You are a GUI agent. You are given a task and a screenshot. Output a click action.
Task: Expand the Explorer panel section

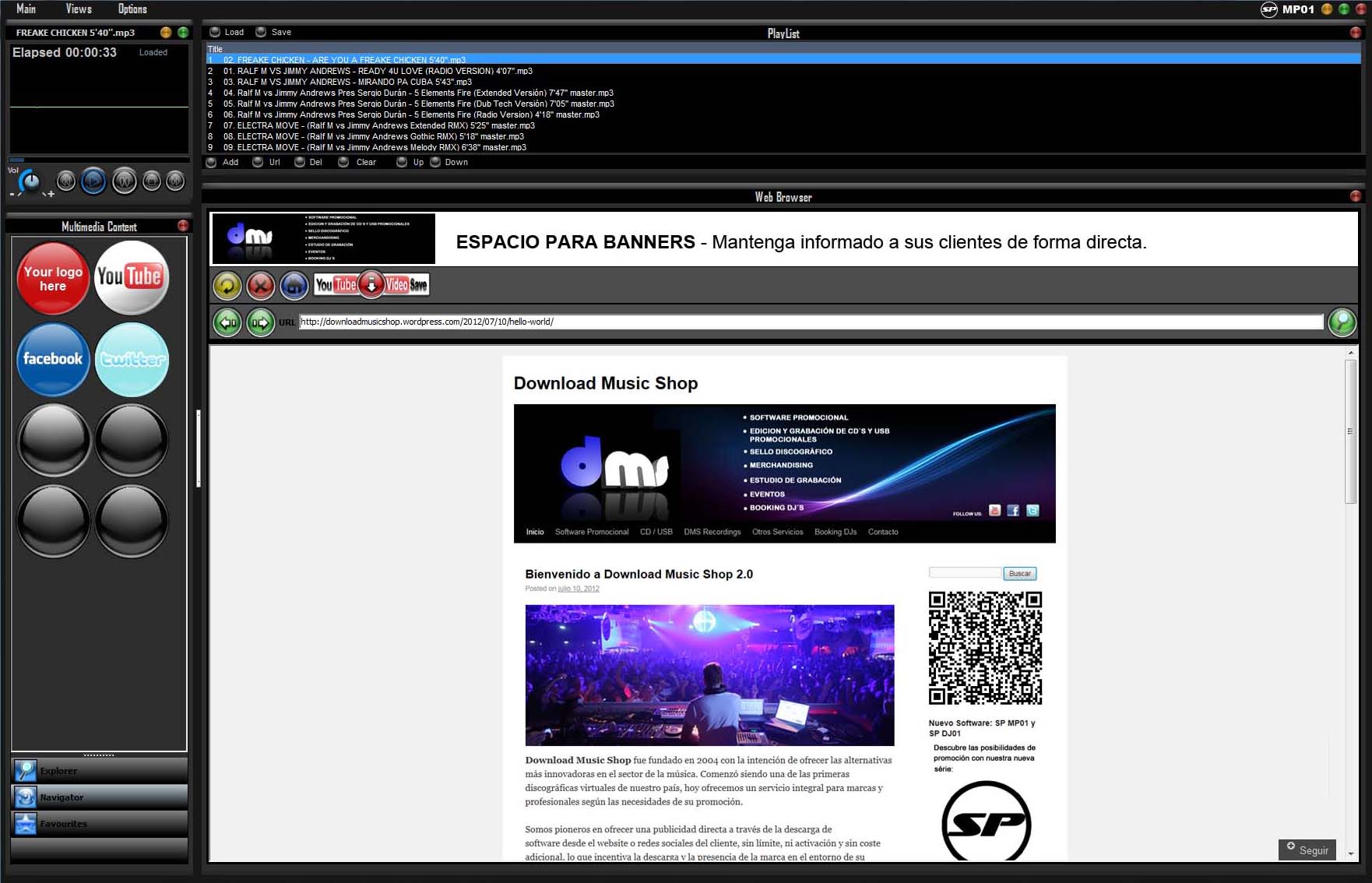pyautogui.click(x=99, y=771)
